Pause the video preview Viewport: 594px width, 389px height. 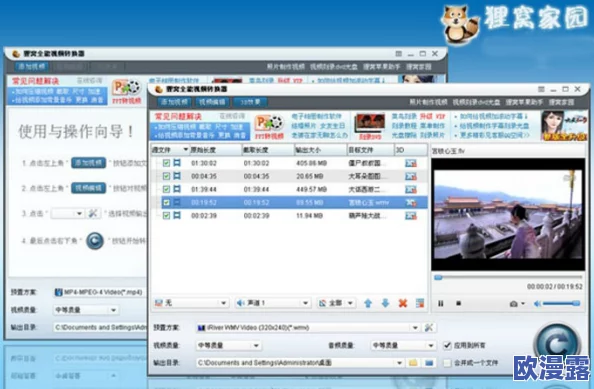[441, 303]
